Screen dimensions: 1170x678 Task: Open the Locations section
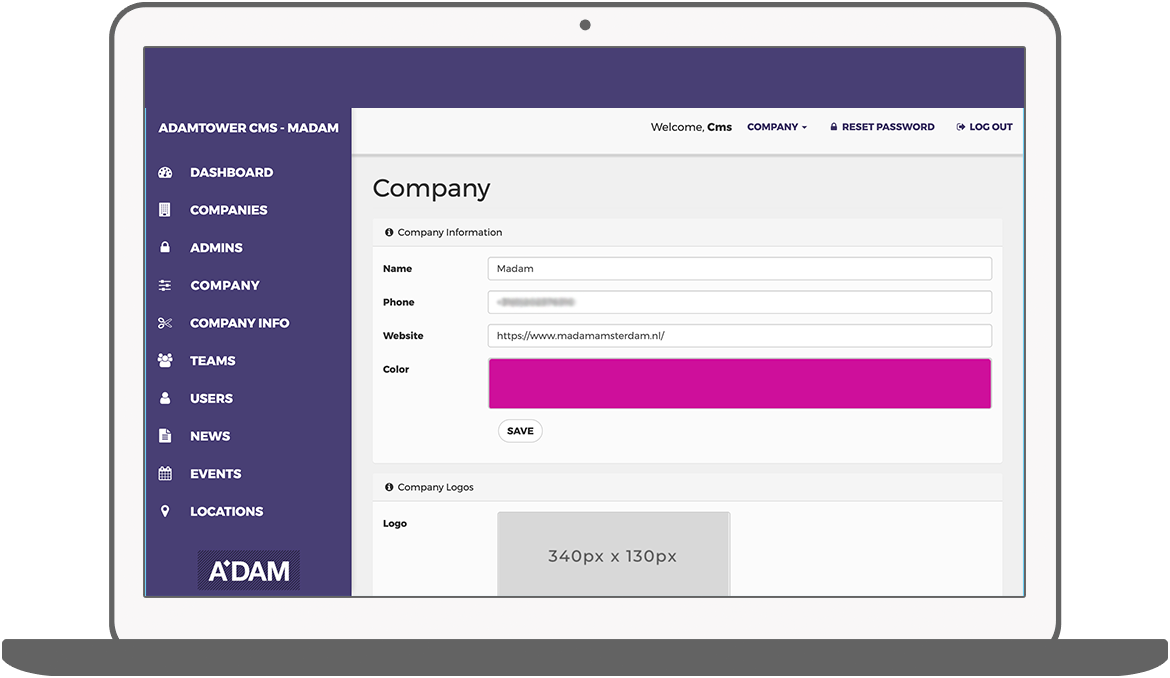coord(227,511)
